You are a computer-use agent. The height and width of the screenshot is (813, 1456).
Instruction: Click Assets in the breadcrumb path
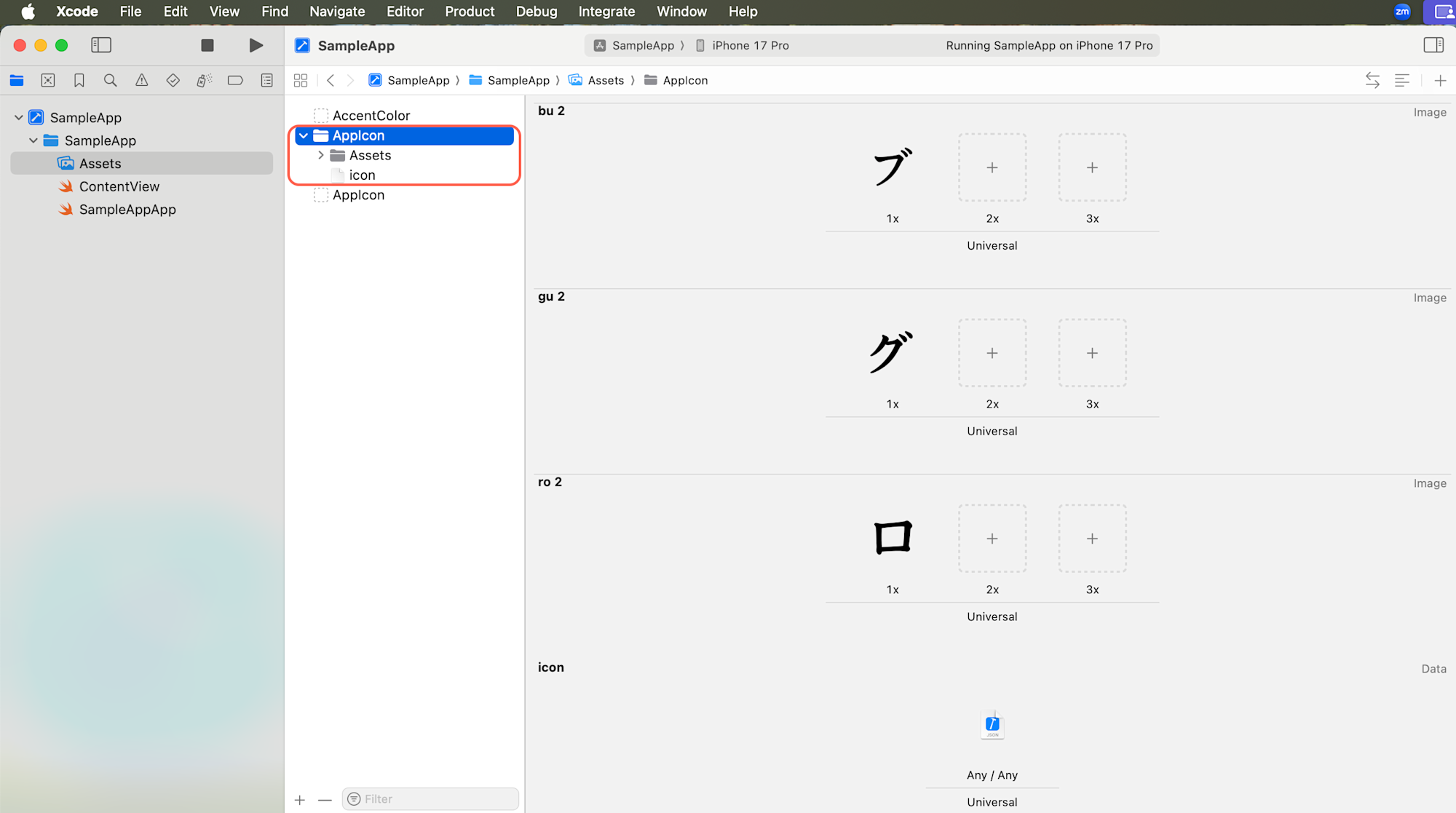(597, 80)
